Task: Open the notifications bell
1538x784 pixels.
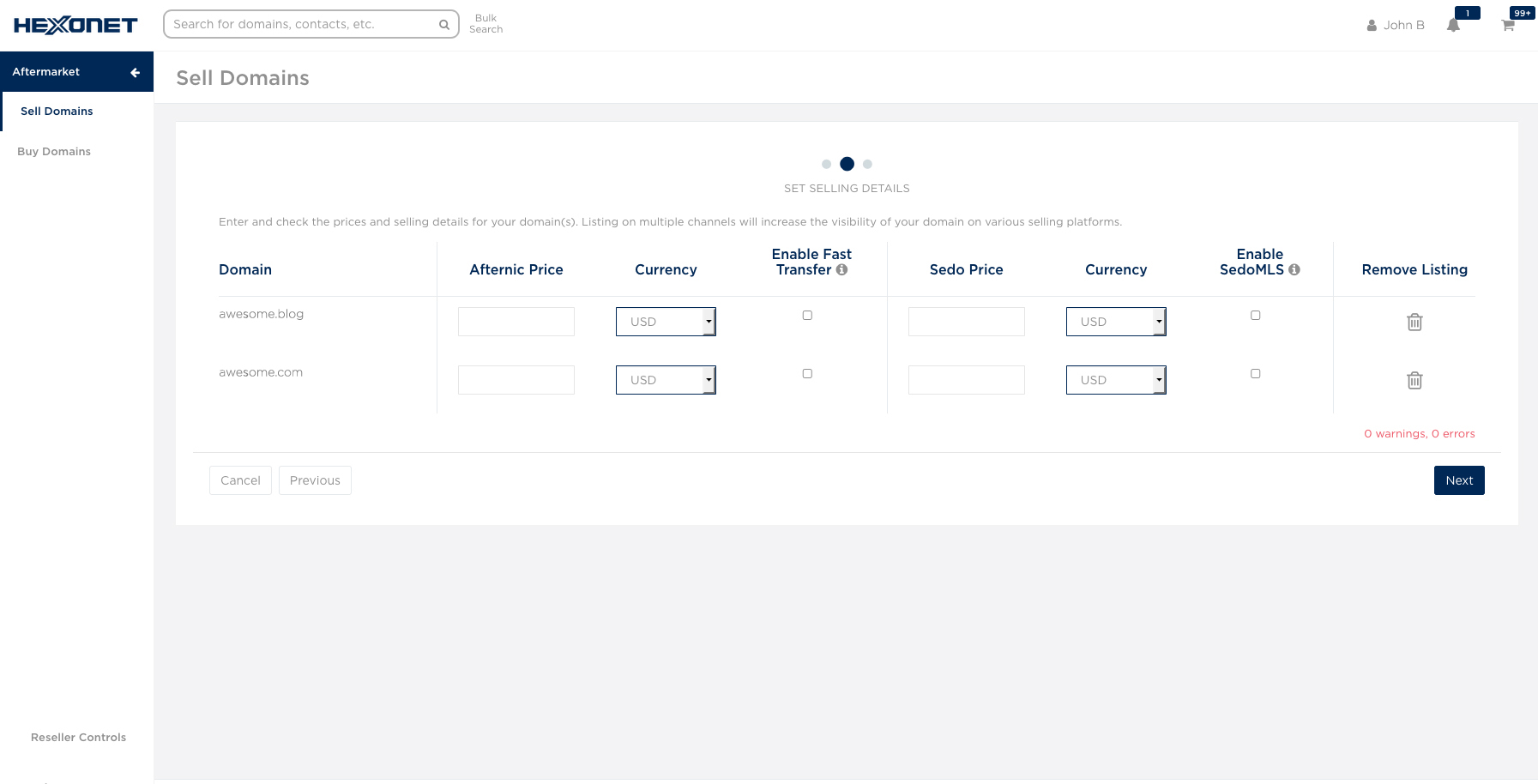Action: (x=1453, y=26)
